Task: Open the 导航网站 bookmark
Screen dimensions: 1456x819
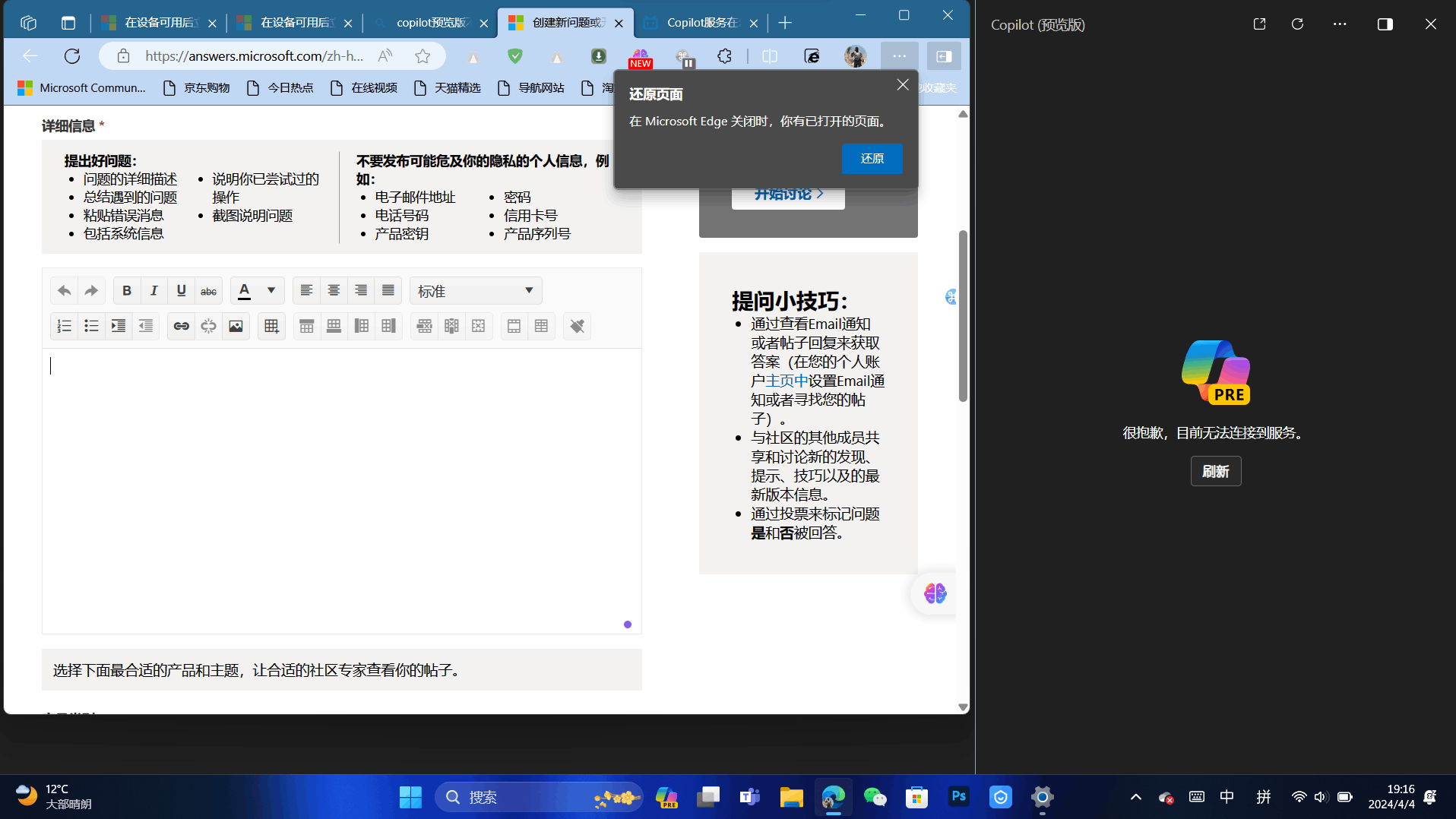Action: (x=531, y=88)
